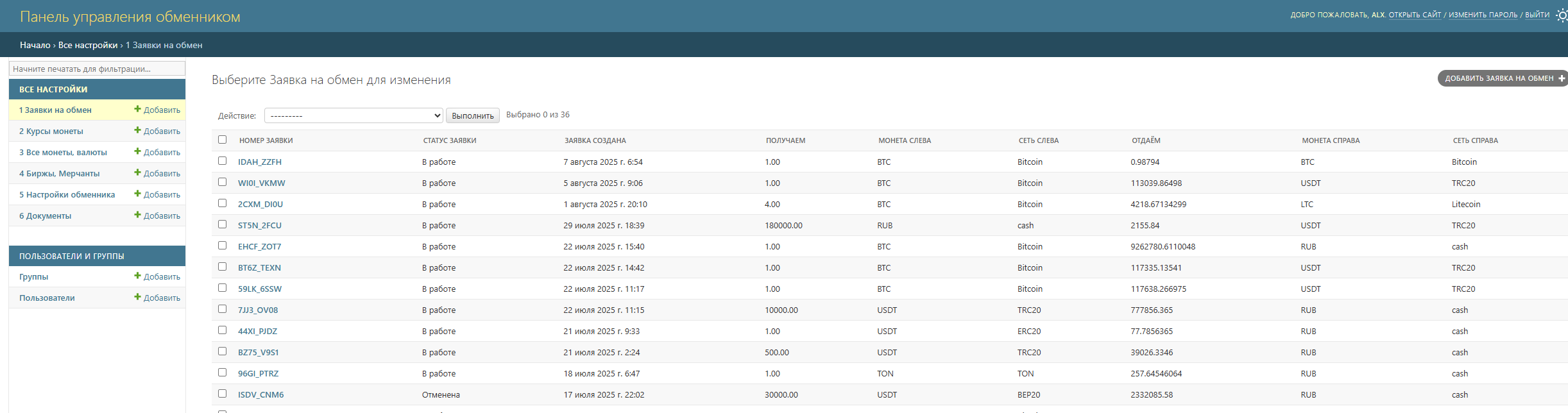Sort by Статус заявки column header

click(x=449, y=140)
